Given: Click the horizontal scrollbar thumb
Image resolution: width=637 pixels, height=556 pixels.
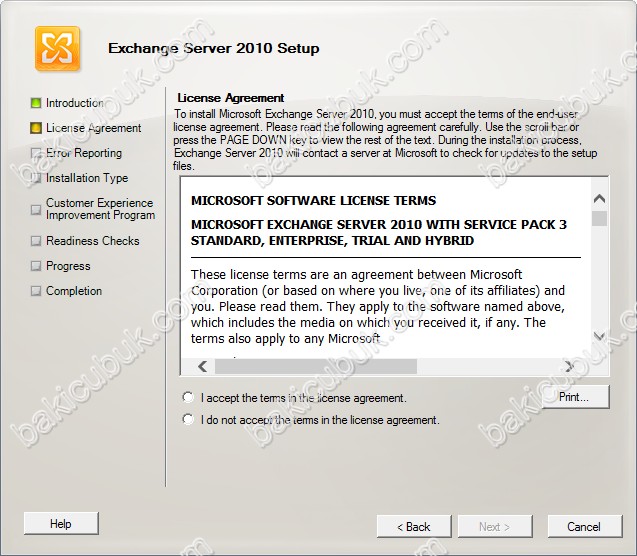Looking at the screenshot, I should (x=316, y=366).
